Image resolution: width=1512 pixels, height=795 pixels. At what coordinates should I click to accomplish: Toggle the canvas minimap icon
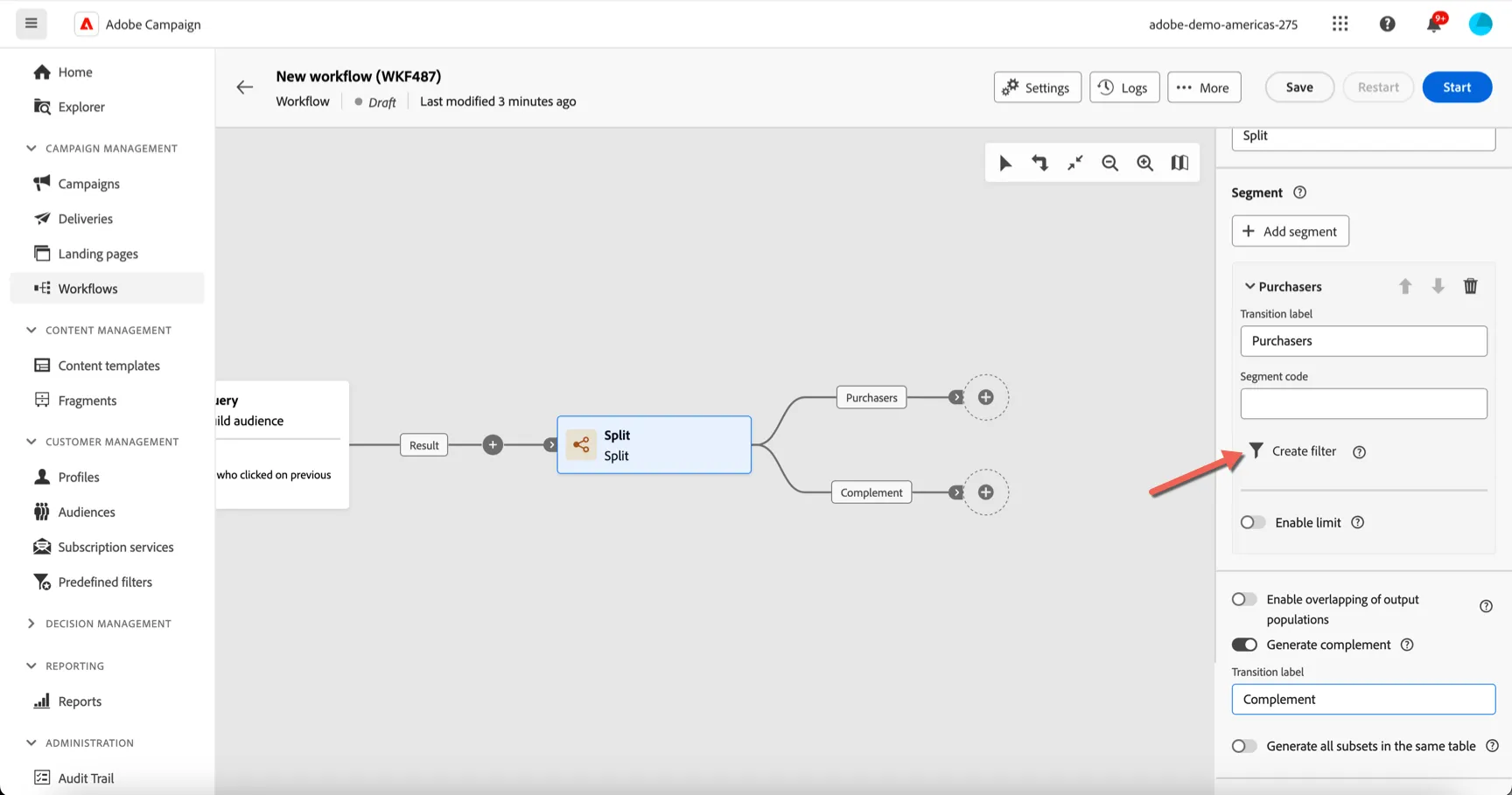(x=1179, y=163)
